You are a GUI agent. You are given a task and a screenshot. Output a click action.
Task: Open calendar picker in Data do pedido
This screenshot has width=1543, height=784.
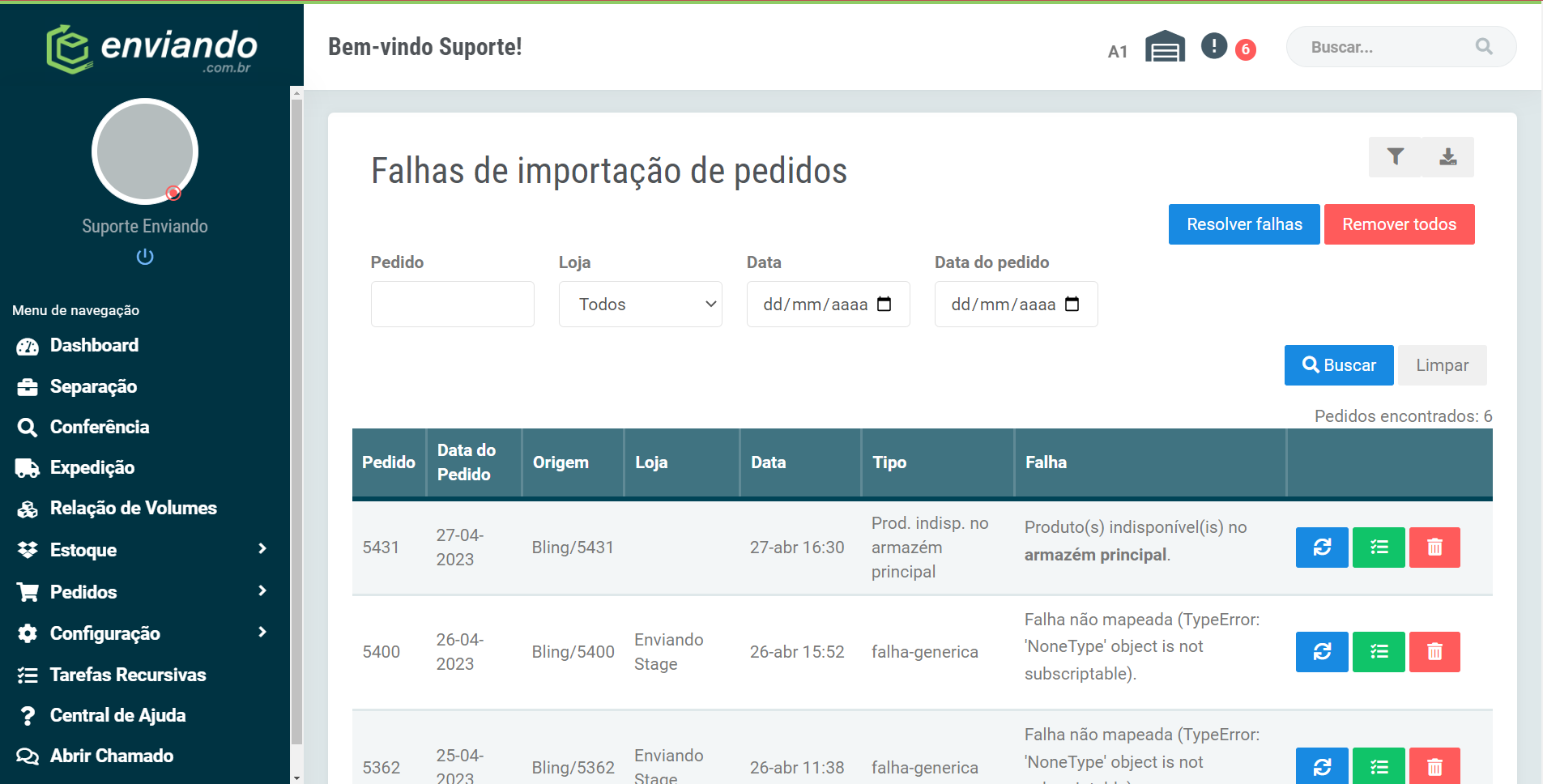(x=1072, y=305)
